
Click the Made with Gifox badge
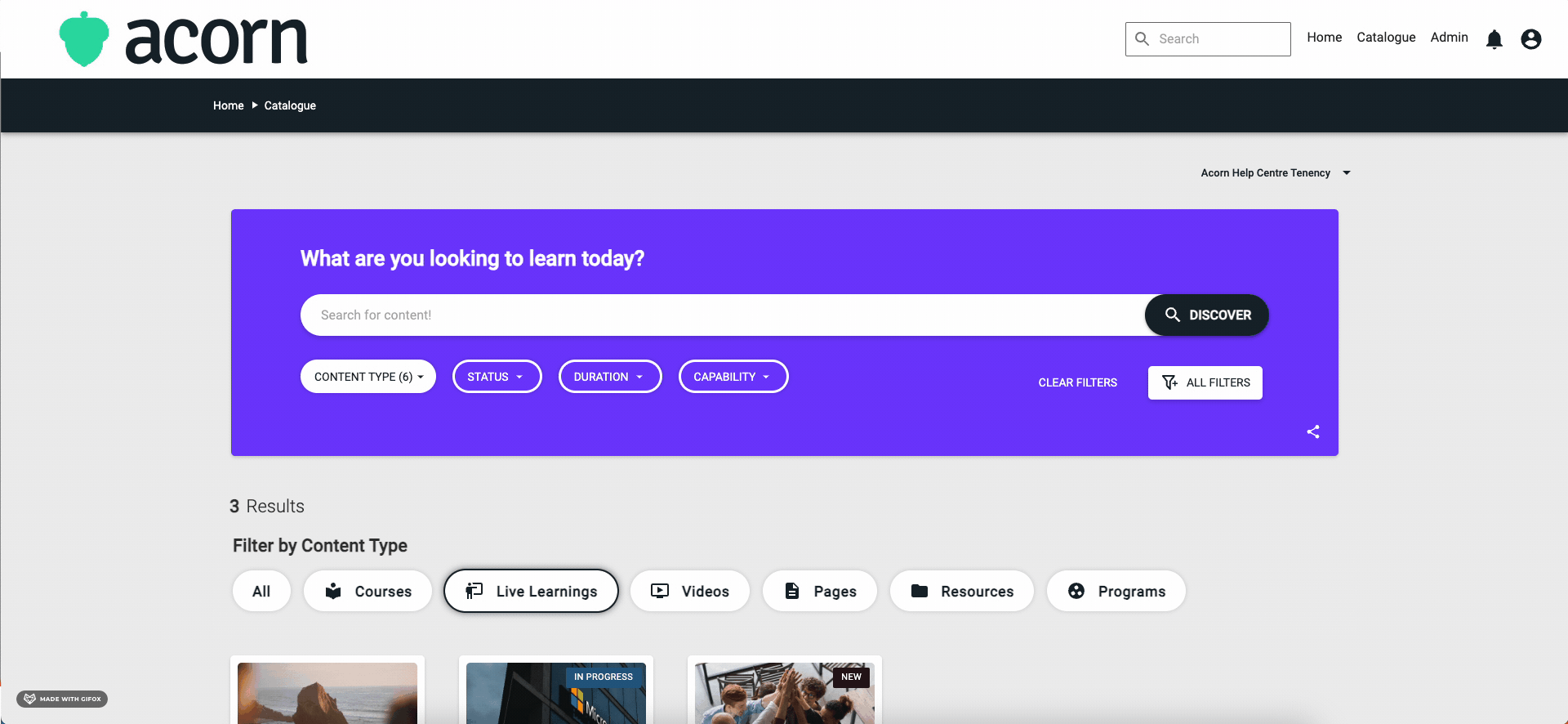(62, 699)
